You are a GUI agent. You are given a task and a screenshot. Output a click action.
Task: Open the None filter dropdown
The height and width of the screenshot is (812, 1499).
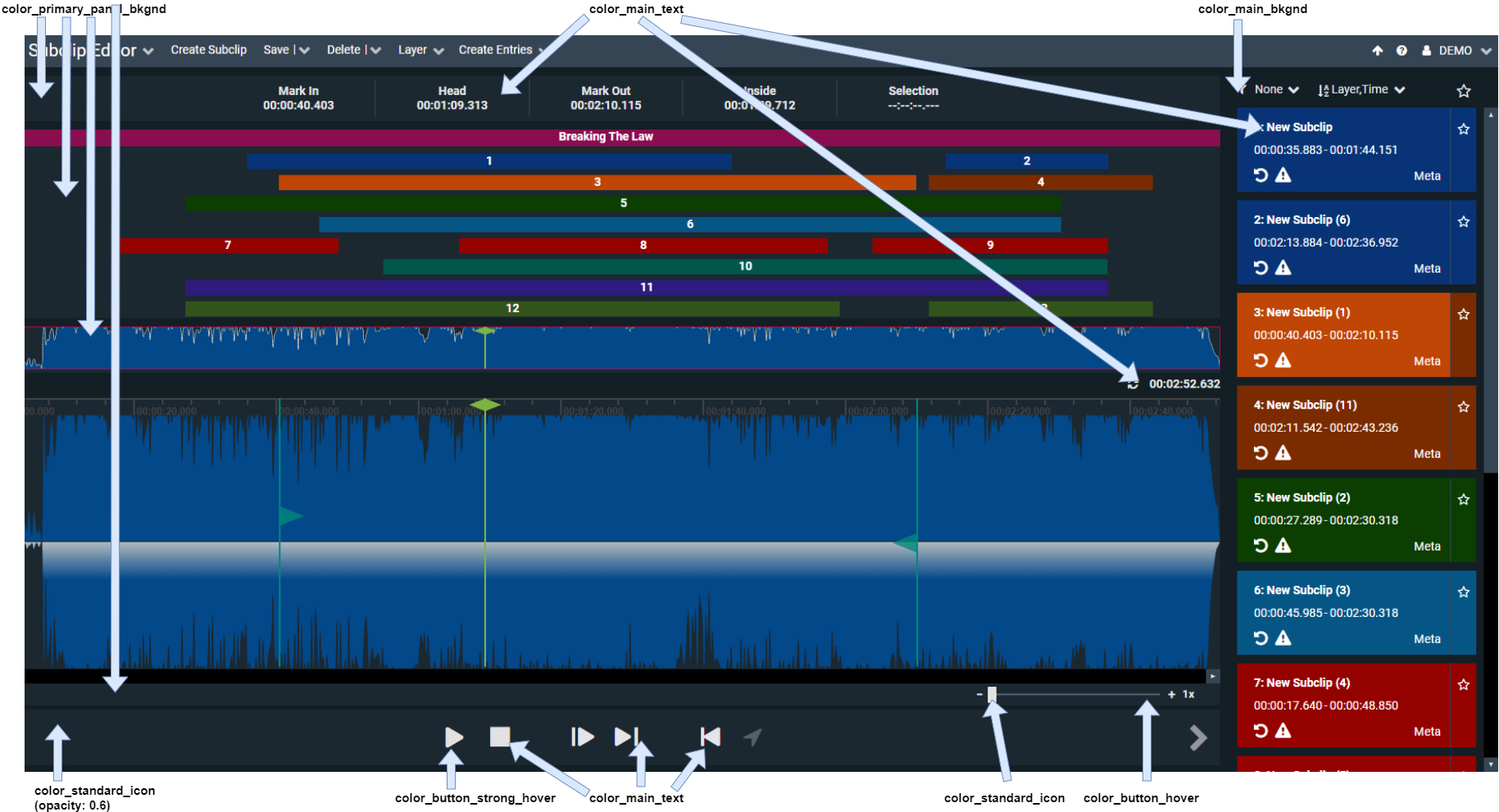[x=1275, y=89]
